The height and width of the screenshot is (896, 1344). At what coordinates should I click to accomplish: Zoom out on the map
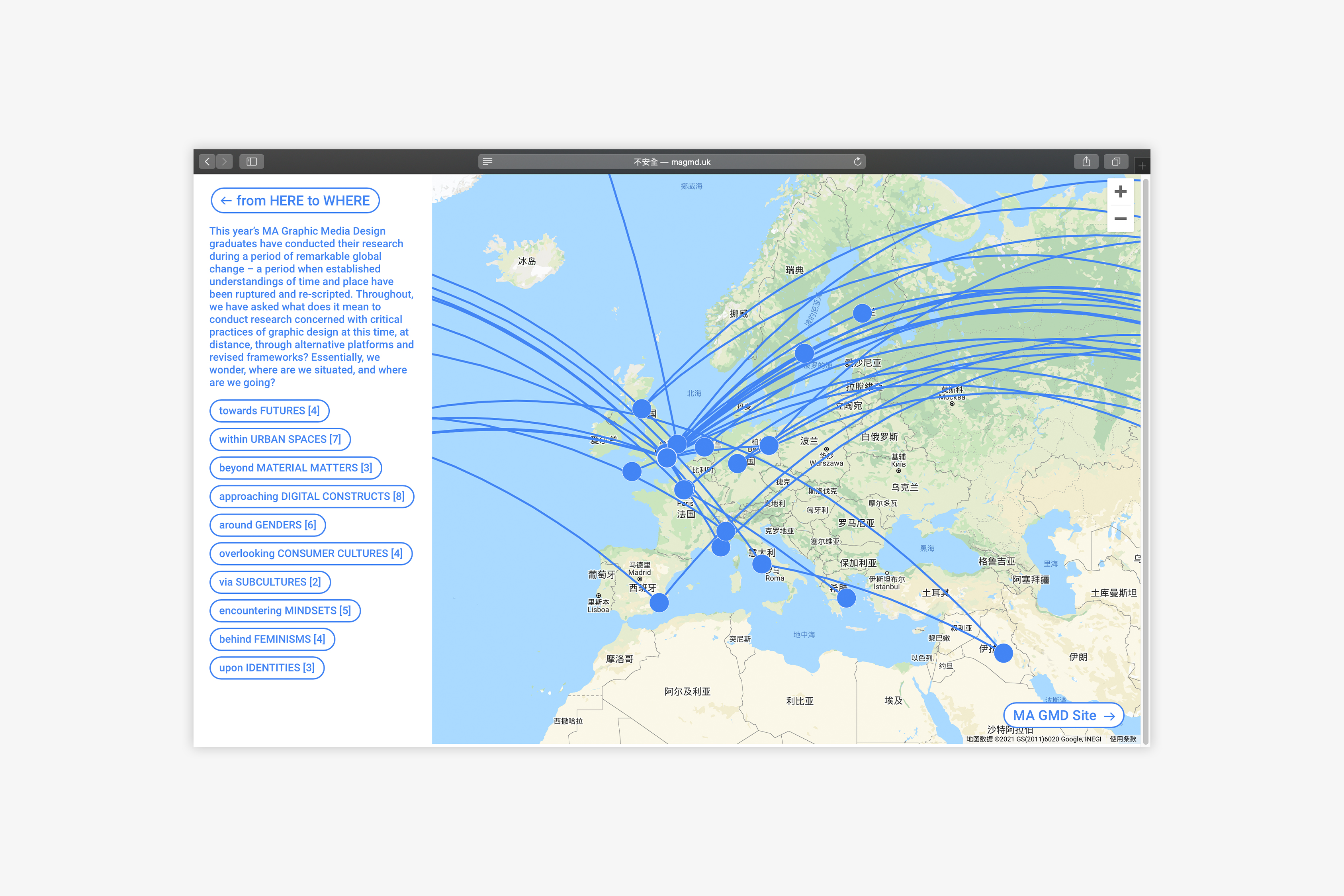[1120, 219]
